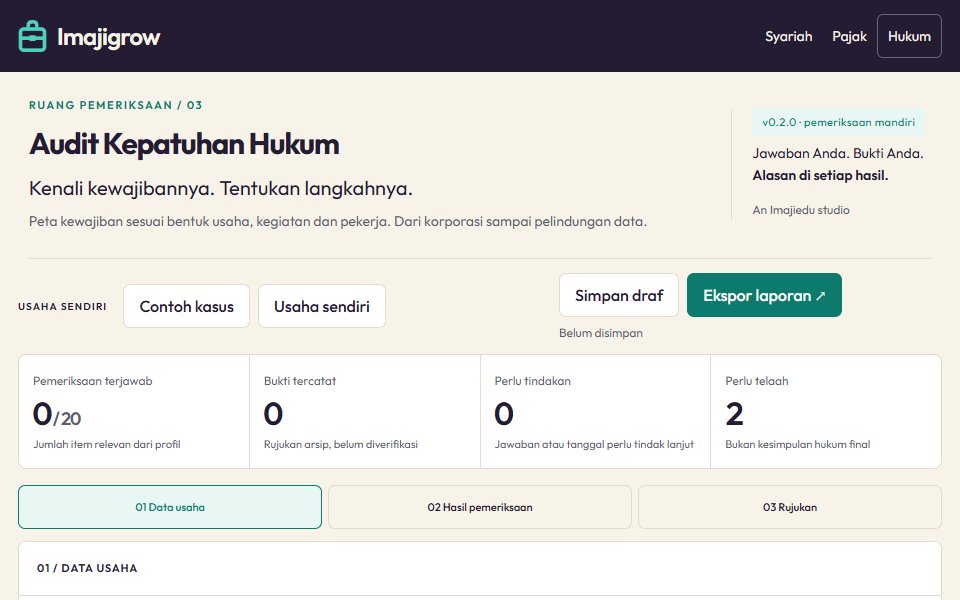
Task: Save progress with Simpan draf
Action: 618,295
